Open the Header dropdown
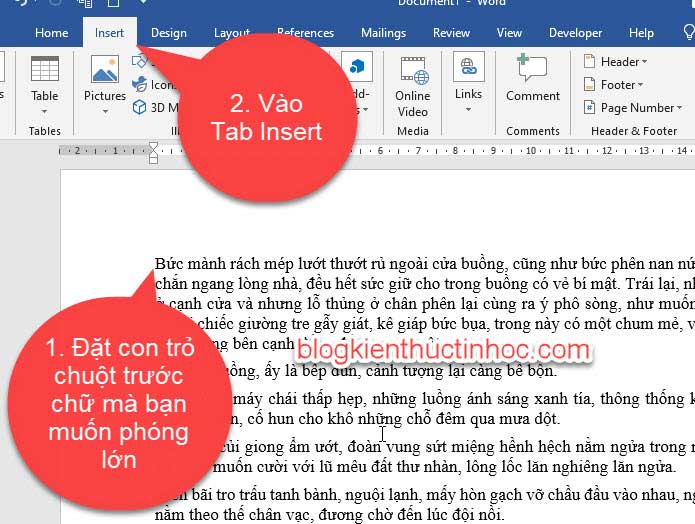 (624, 62)
